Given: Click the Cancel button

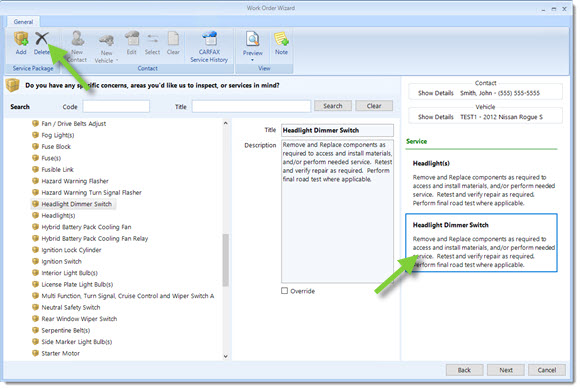Looking at the screenshot, I should coord(547,370).
